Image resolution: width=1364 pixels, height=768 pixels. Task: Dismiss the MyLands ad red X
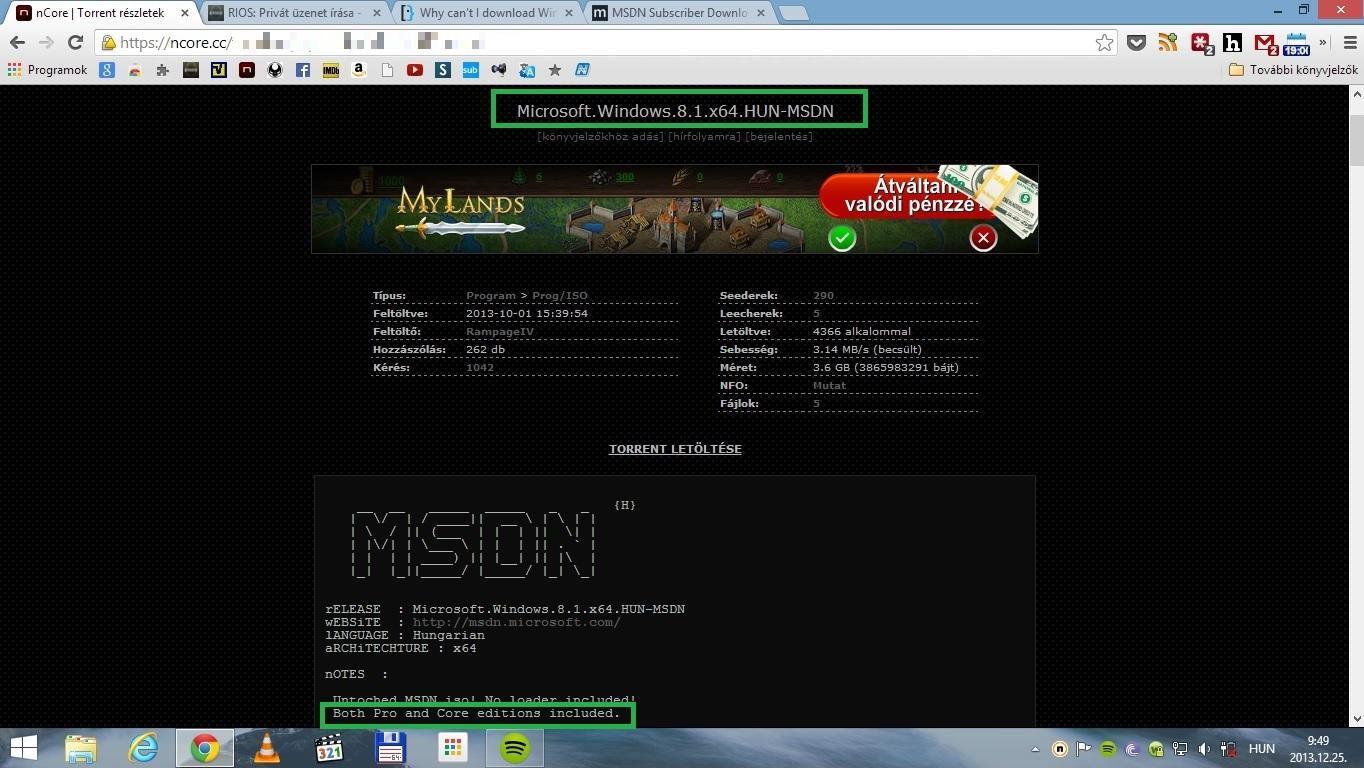point(983,237)
